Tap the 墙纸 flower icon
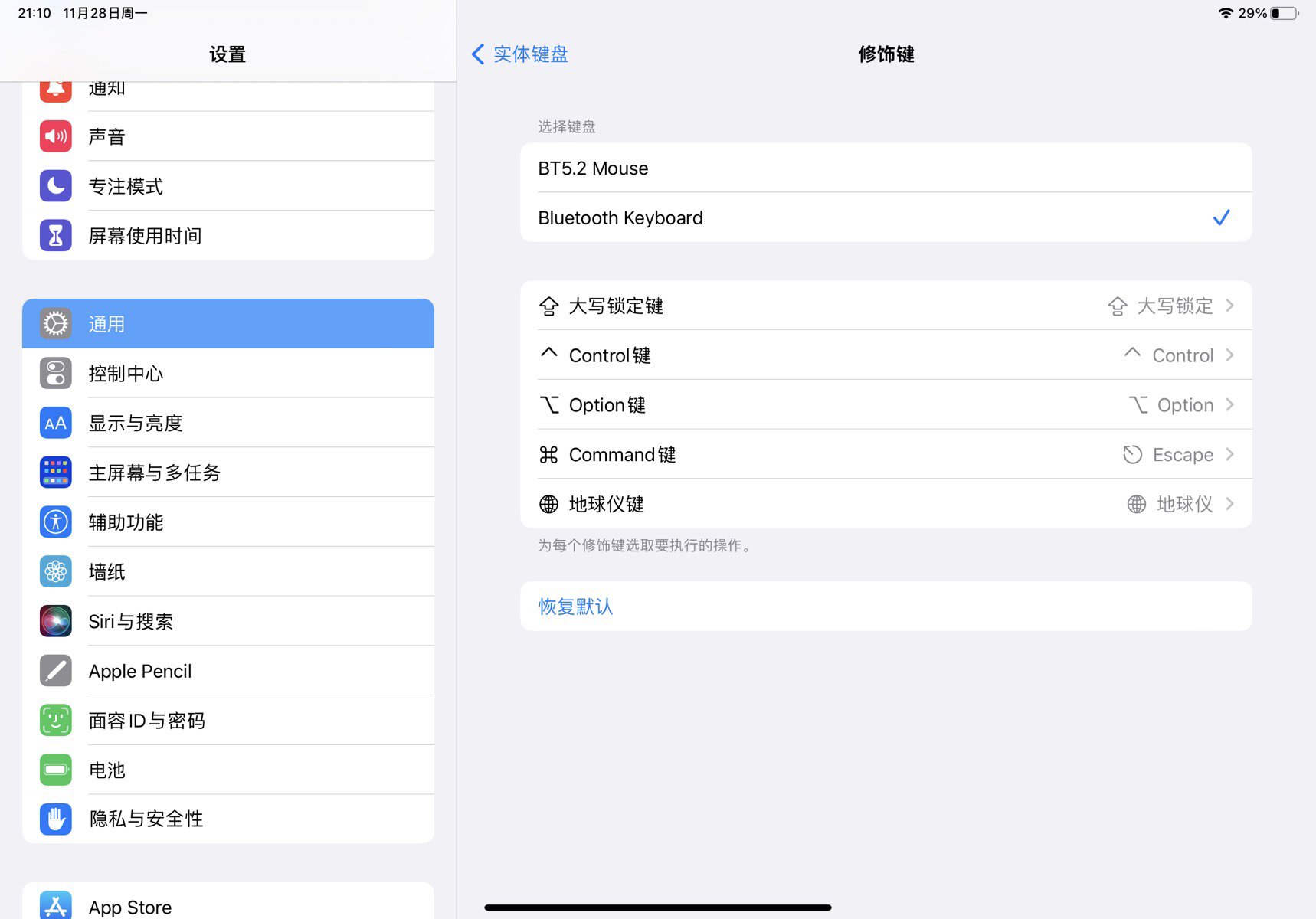Image resolution: width=1316 pixels, height=919 pixels. (x=55, y=571)
